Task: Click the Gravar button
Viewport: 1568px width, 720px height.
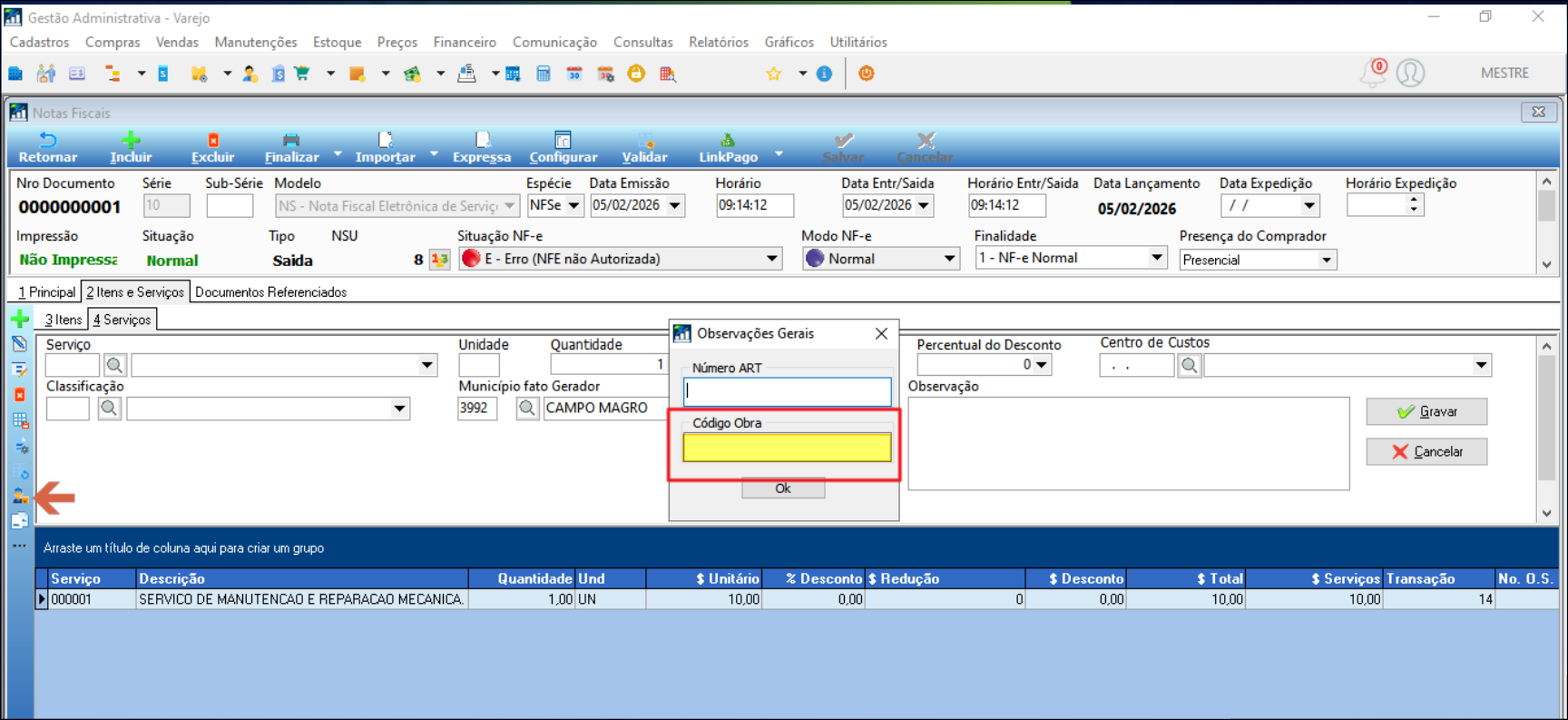Action: 1426,411
